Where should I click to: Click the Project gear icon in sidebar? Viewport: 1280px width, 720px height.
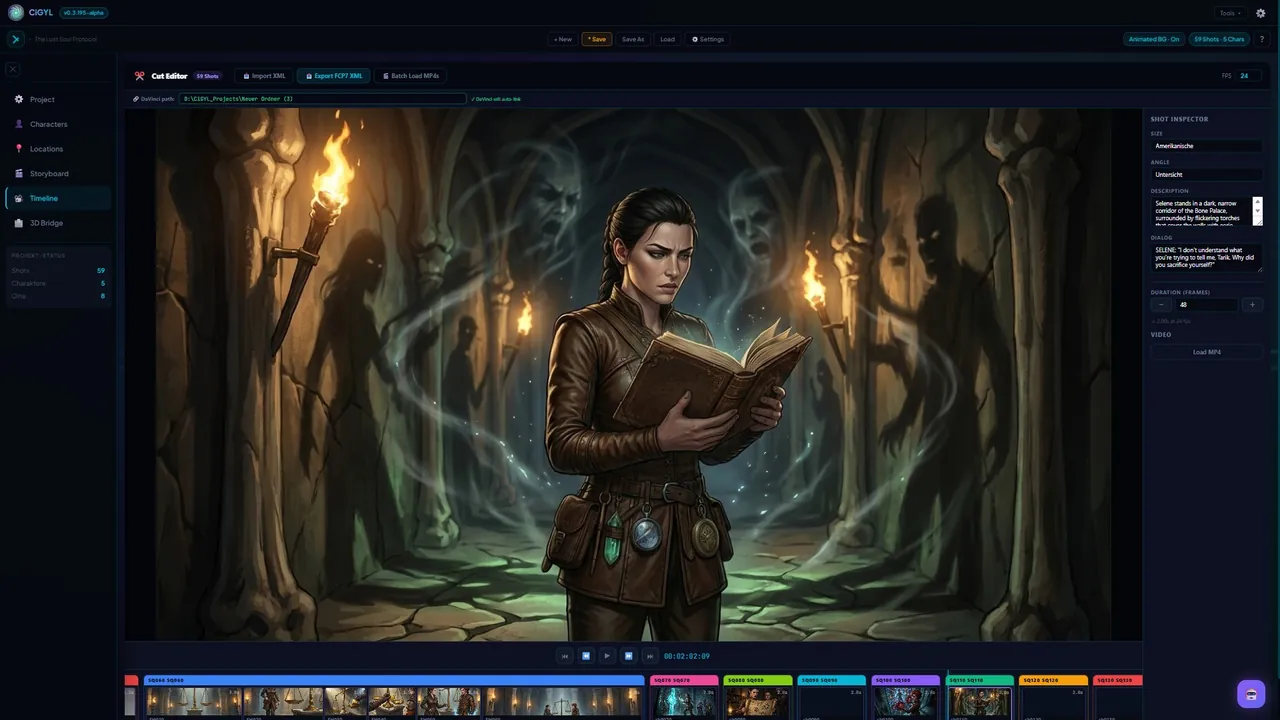coord(19,99)
